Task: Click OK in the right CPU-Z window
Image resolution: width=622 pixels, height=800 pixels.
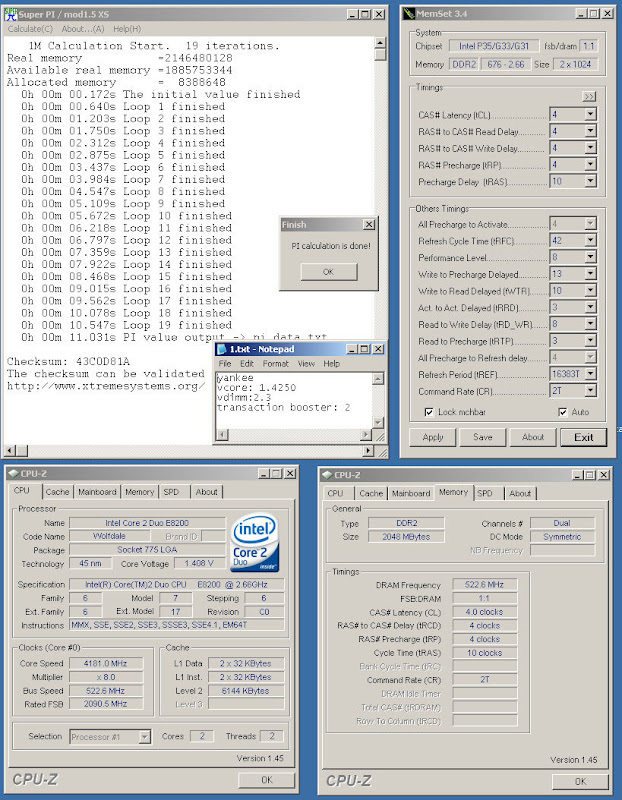Action: point(580,782)
